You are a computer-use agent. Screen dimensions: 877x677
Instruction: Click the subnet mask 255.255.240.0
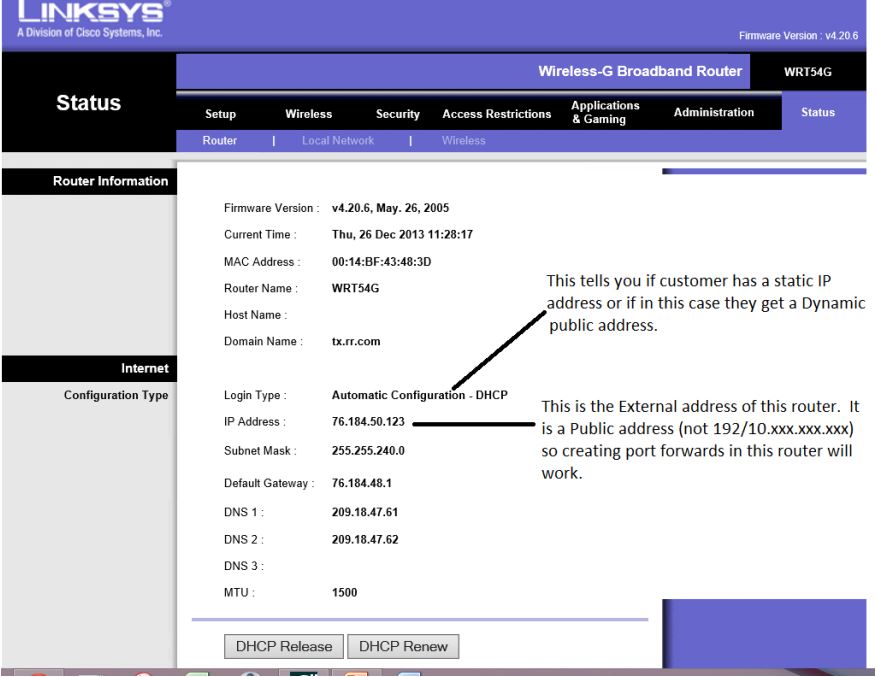pos(368,450)
